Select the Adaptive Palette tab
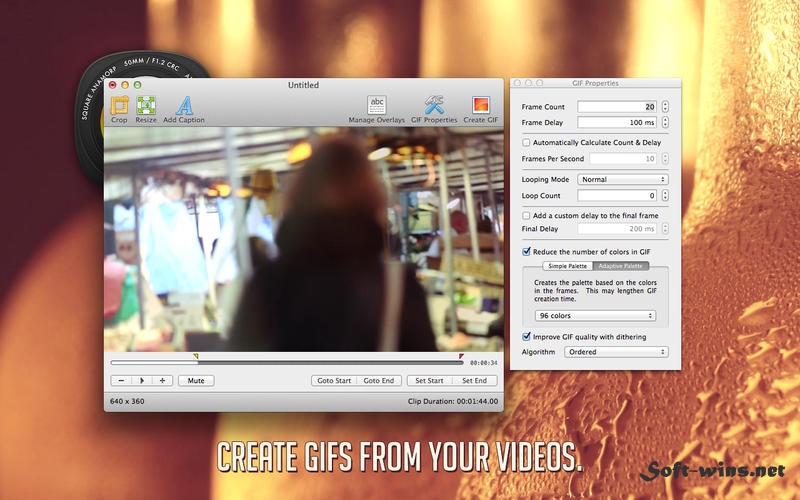 point(621,266)
